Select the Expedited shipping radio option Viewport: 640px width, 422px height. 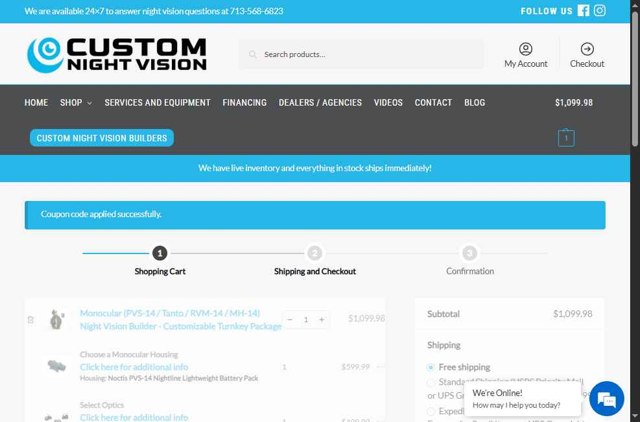(x=431, y=411)
